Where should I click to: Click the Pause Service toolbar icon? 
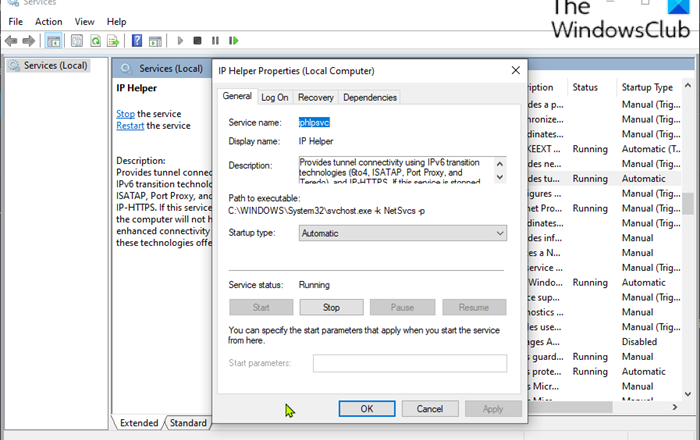(215, 41)
